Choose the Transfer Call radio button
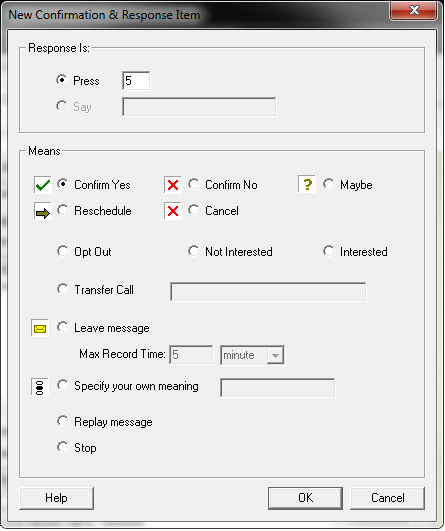The height and width of the screenshot is (531, 445). pyautogui.click(x=63, y=290)
